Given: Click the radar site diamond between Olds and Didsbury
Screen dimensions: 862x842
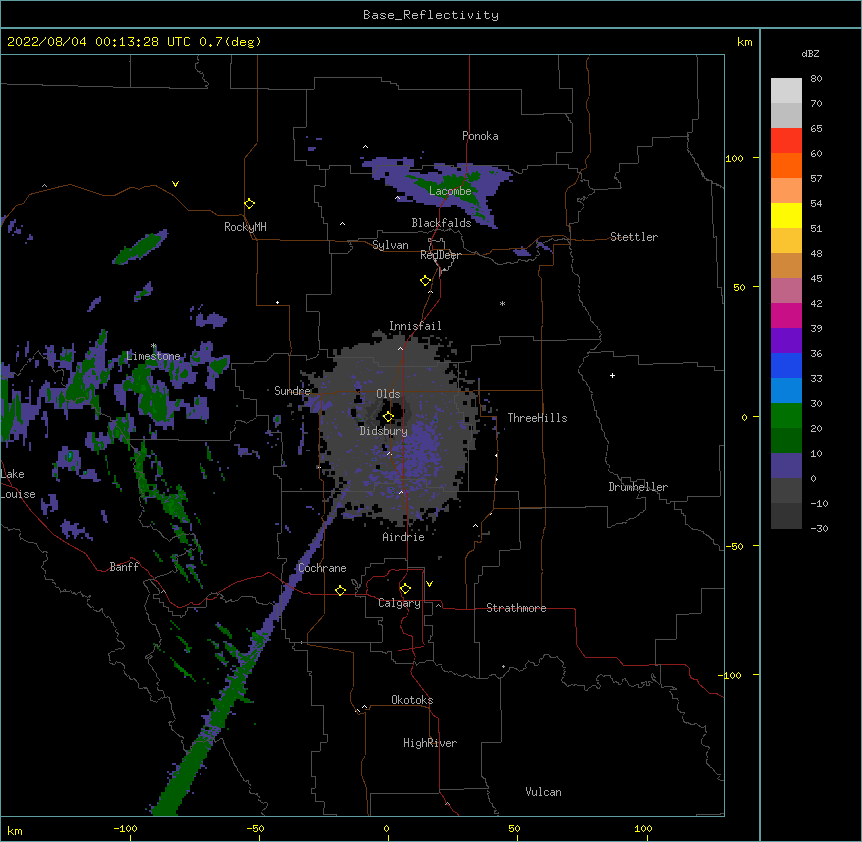Looking at the screenshot, I should 388,416.
